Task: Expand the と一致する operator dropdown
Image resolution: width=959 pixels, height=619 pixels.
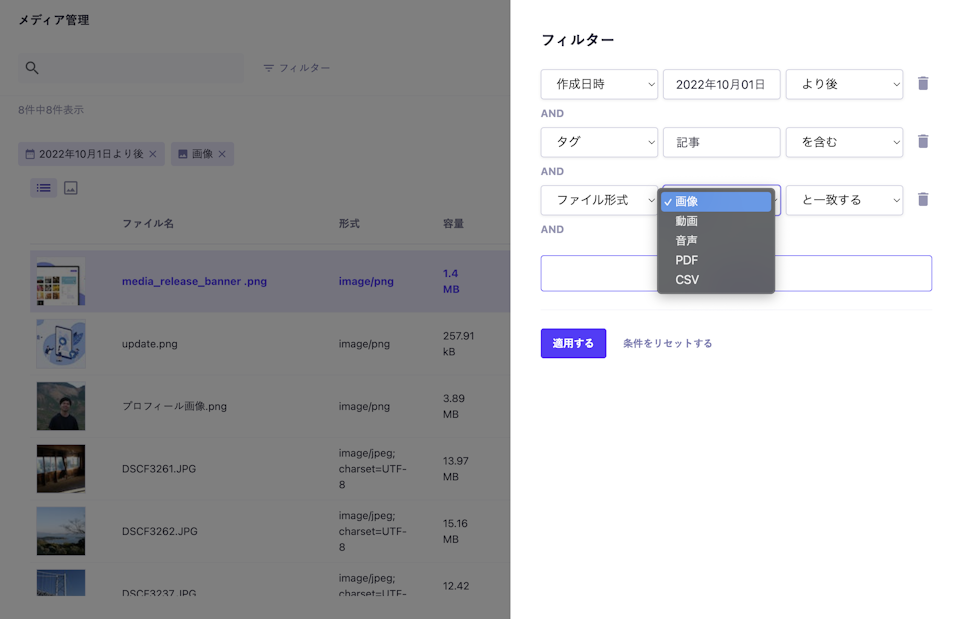Action: (x=844, y=200)
